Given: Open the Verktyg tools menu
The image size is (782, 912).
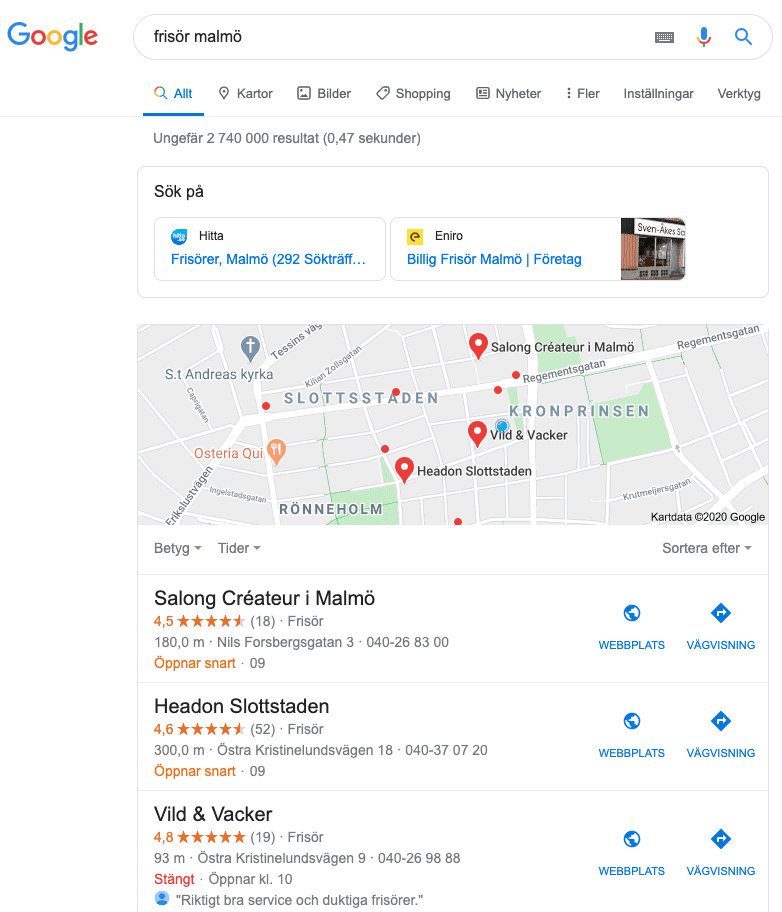Looking at the screenshot, I should (739, 94).
